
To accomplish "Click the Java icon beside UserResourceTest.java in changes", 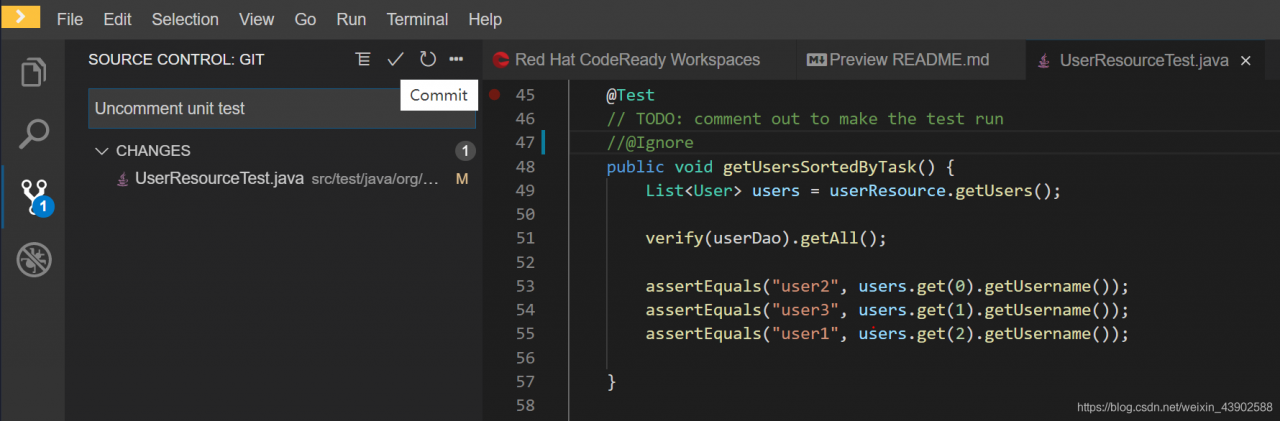I will pos(122,179).
